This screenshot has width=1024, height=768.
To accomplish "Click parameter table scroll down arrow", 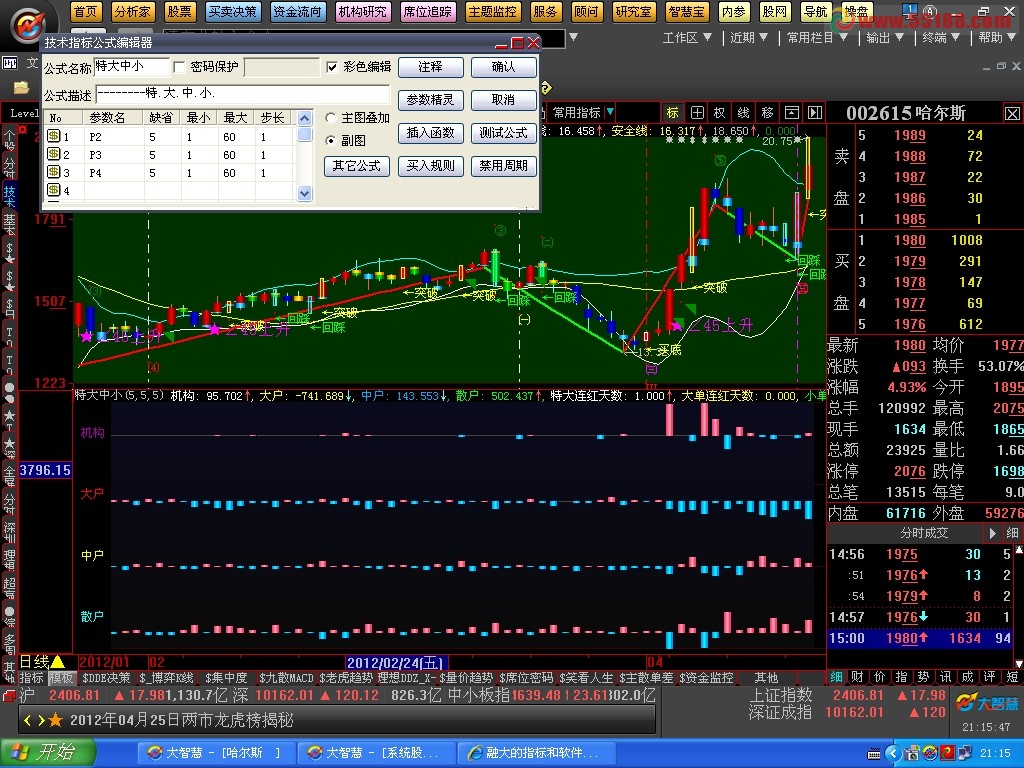I will tap(304, 193).
